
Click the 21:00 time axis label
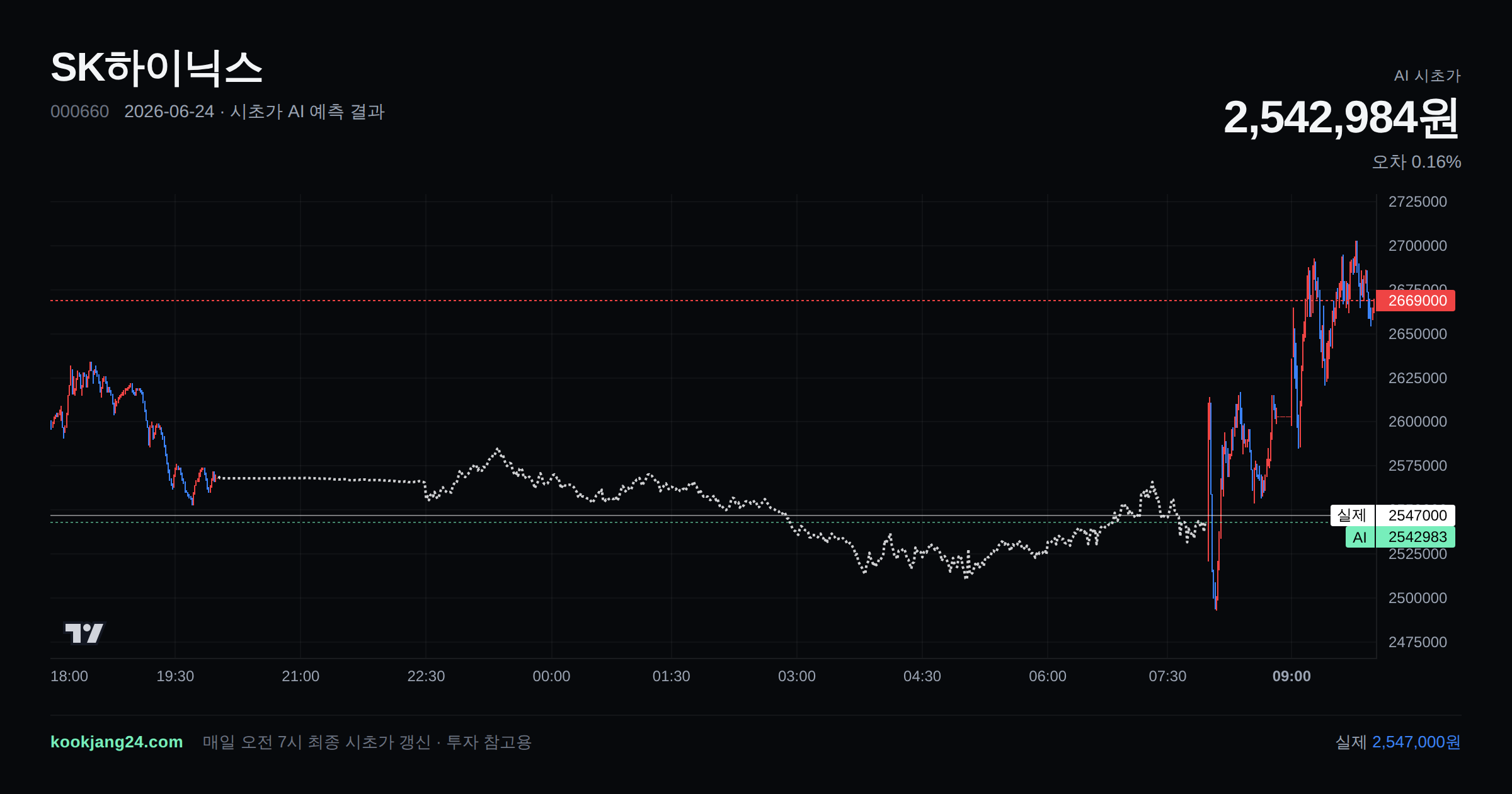click(301, 676)
